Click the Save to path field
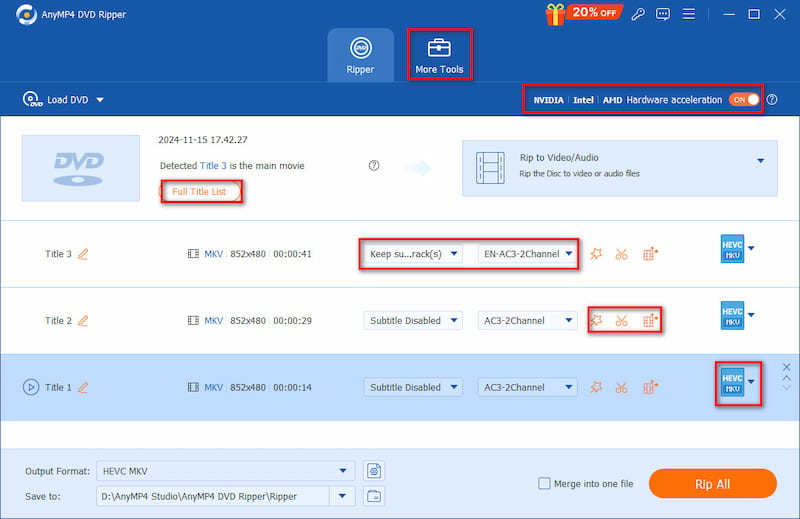The height and width of the screenshot is (519, 800). pyautogui.click(x=213, y=496)
